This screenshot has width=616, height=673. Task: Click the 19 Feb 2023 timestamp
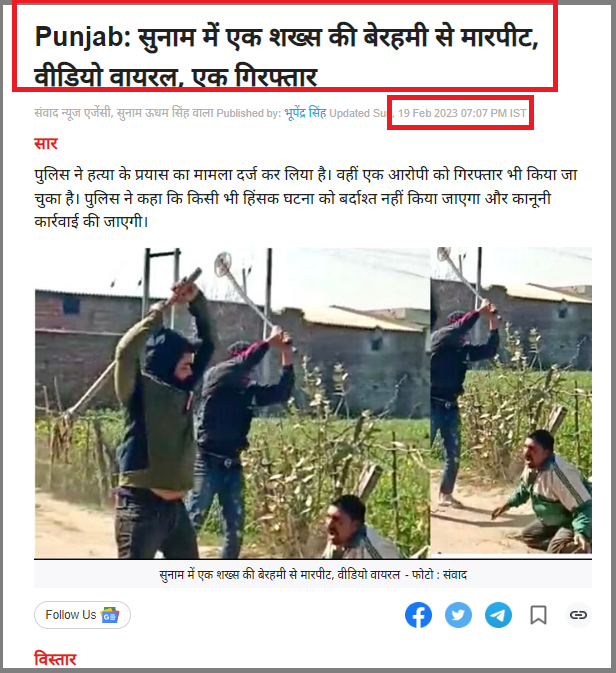tap(462, 113)
